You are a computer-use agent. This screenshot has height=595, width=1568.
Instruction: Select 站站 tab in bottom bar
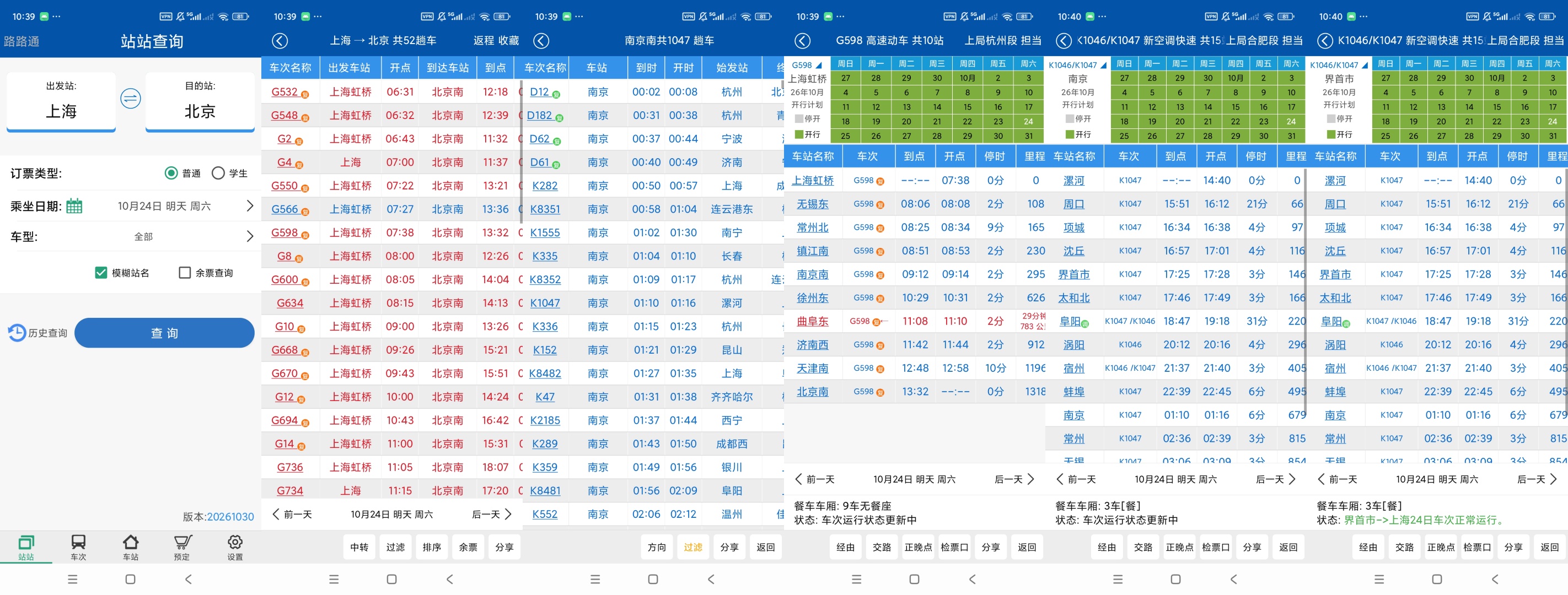26,547
